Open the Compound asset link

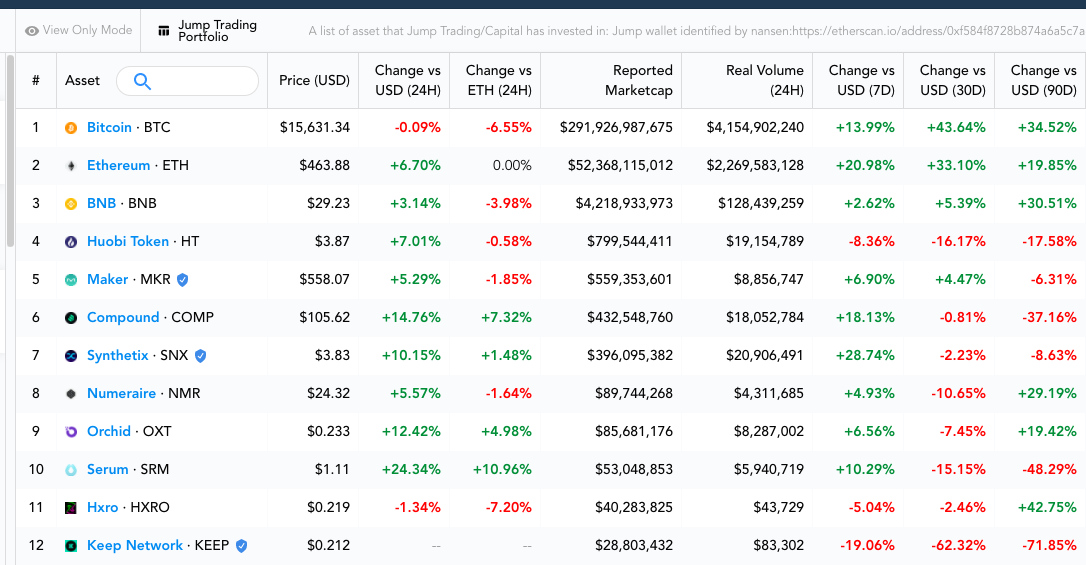click(x=123, y=318)
